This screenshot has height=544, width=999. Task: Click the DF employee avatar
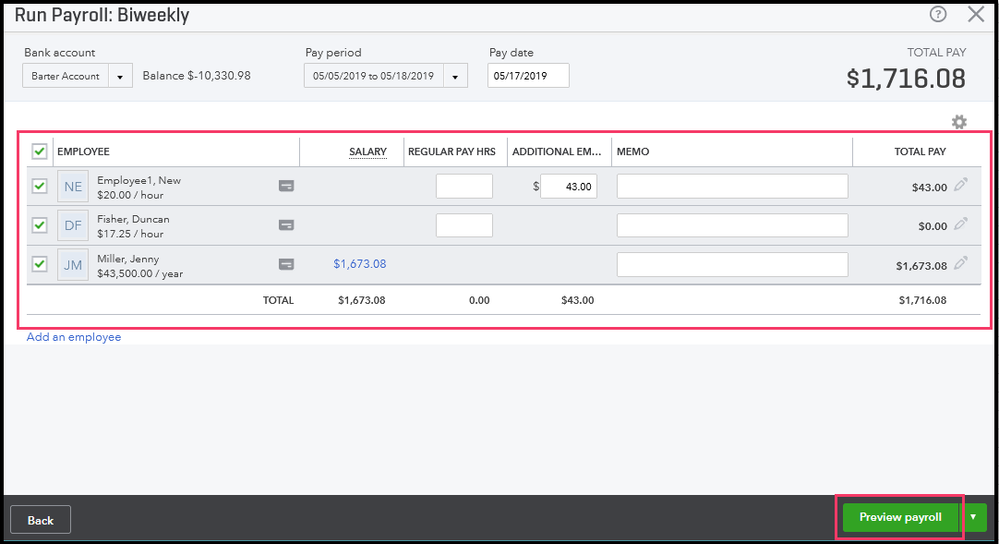[73, 225]
